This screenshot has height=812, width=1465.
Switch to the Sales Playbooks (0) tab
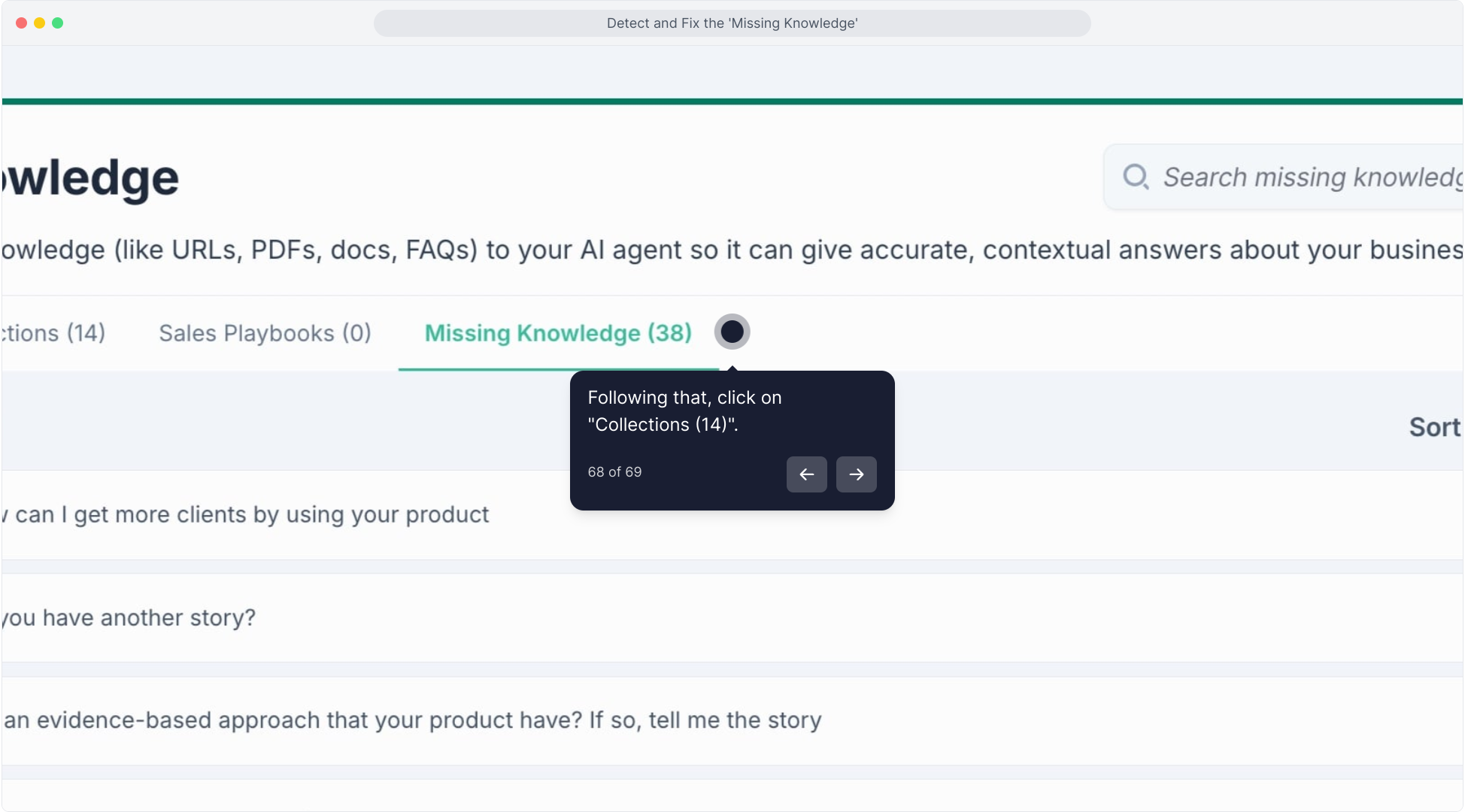[x=265, y=333]
